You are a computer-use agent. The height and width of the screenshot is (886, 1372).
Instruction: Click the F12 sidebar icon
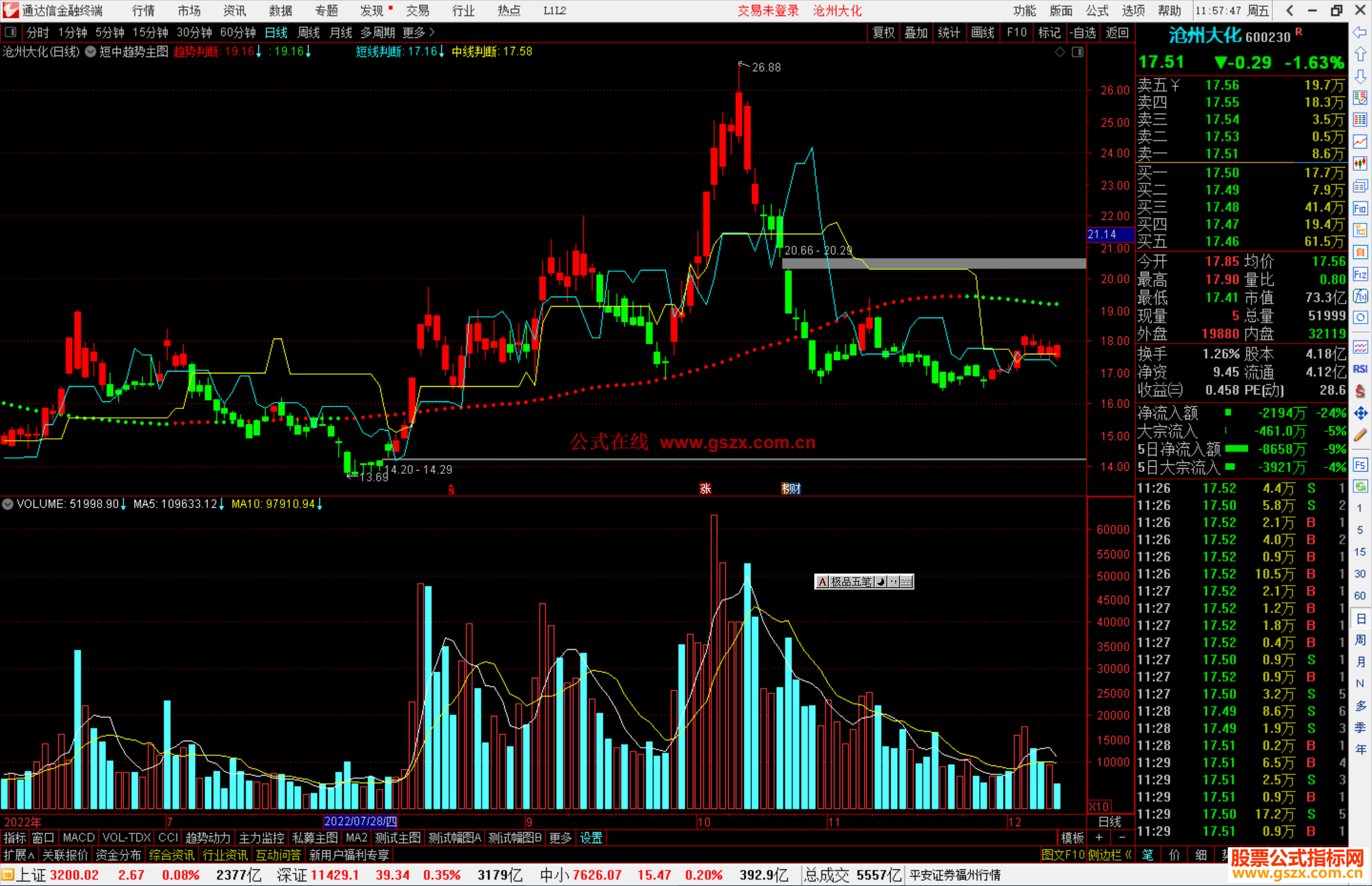point(1360,274)
